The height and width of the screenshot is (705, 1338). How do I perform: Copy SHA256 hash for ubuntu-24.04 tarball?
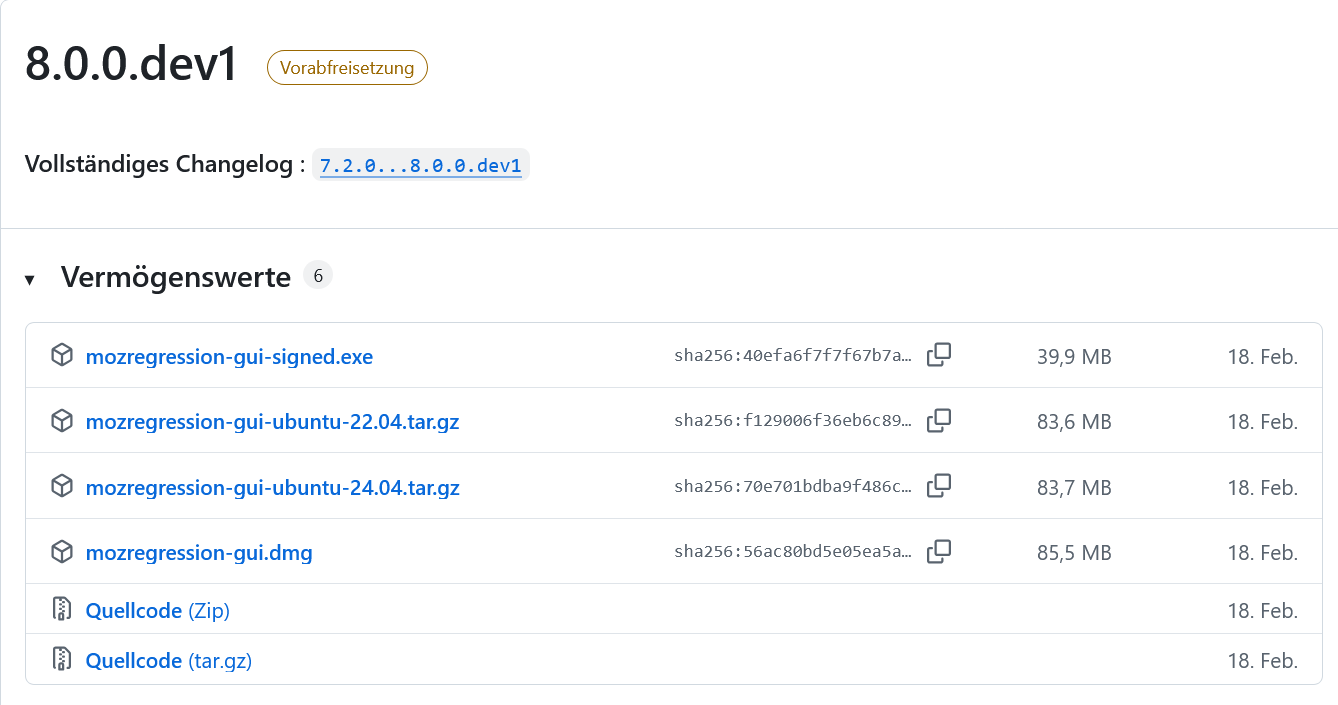coord(938,486)
